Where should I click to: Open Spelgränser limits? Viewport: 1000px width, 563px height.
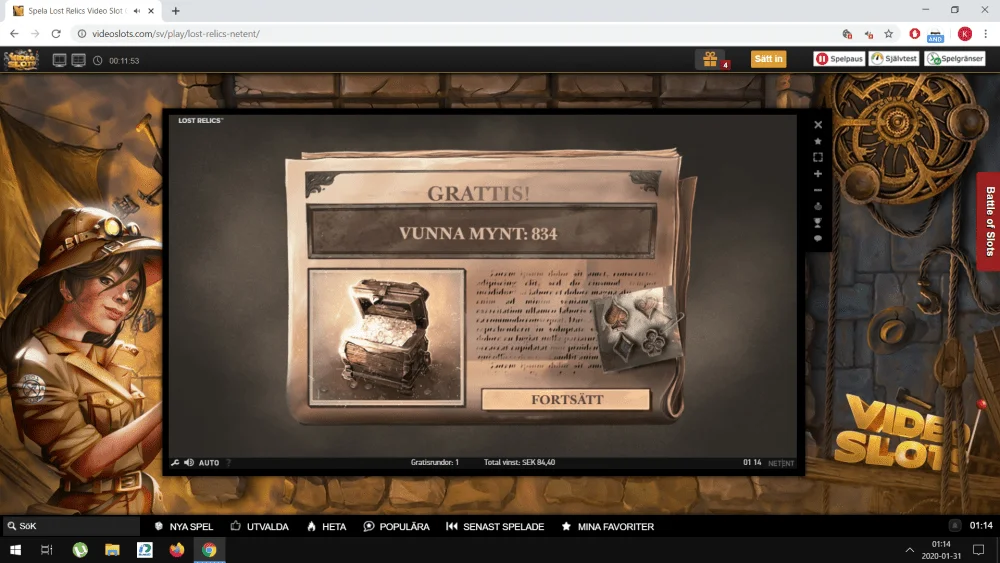[x=955, y=59]
